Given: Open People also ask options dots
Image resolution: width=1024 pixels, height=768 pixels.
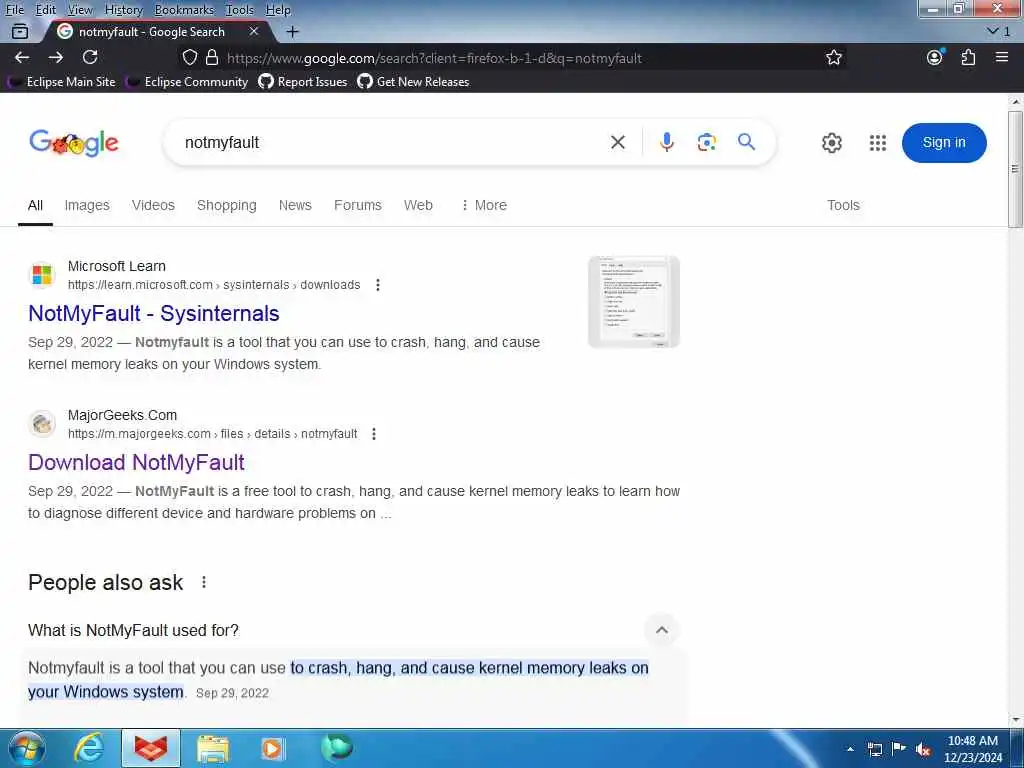Looking at the screenshot, I should coord(204,582).
